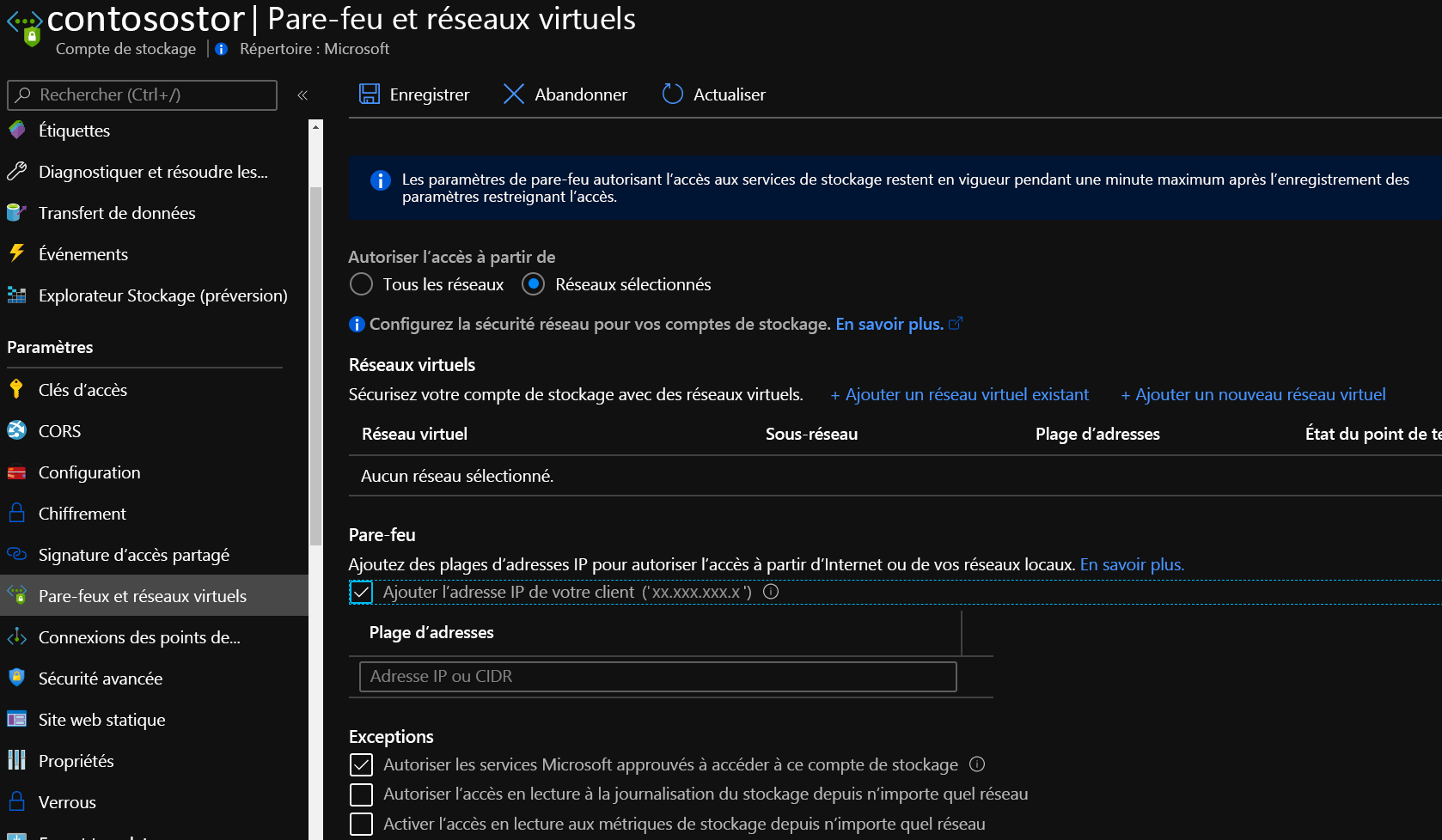Click the Site web statique icon

(x=16, y=720)
